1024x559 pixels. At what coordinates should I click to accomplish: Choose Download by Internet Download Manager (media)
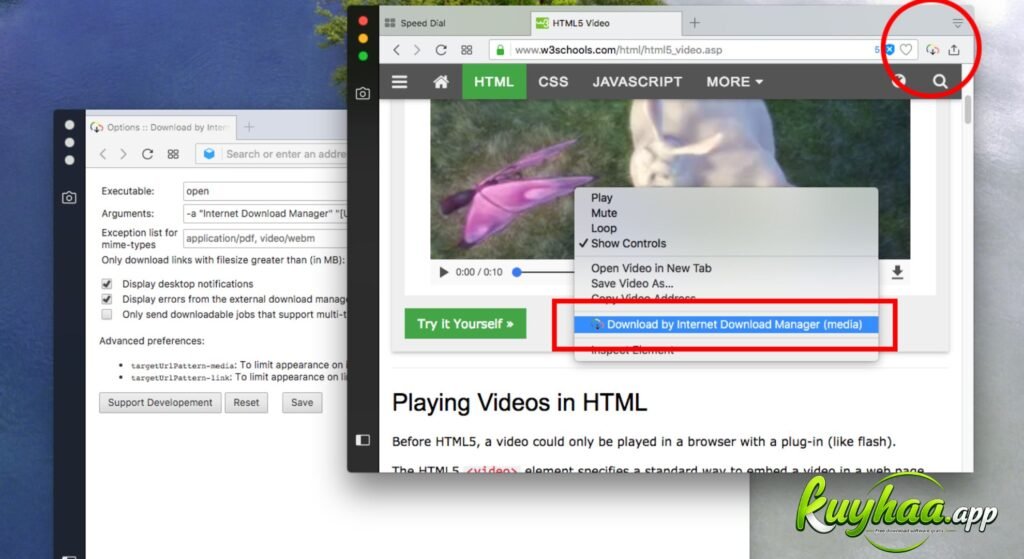point(726,324)
